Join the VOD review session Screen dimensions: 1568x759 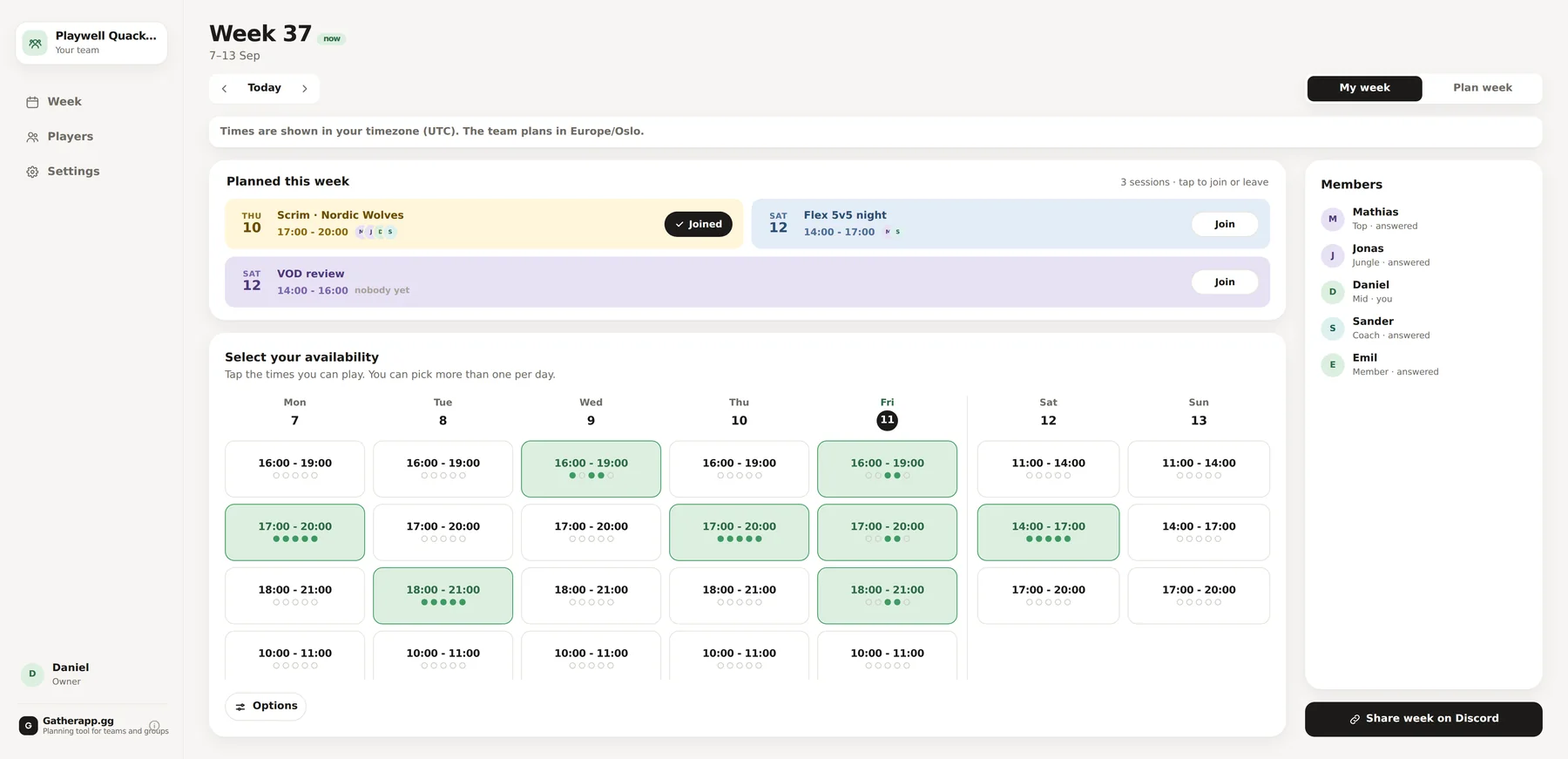pos(1224,282)
